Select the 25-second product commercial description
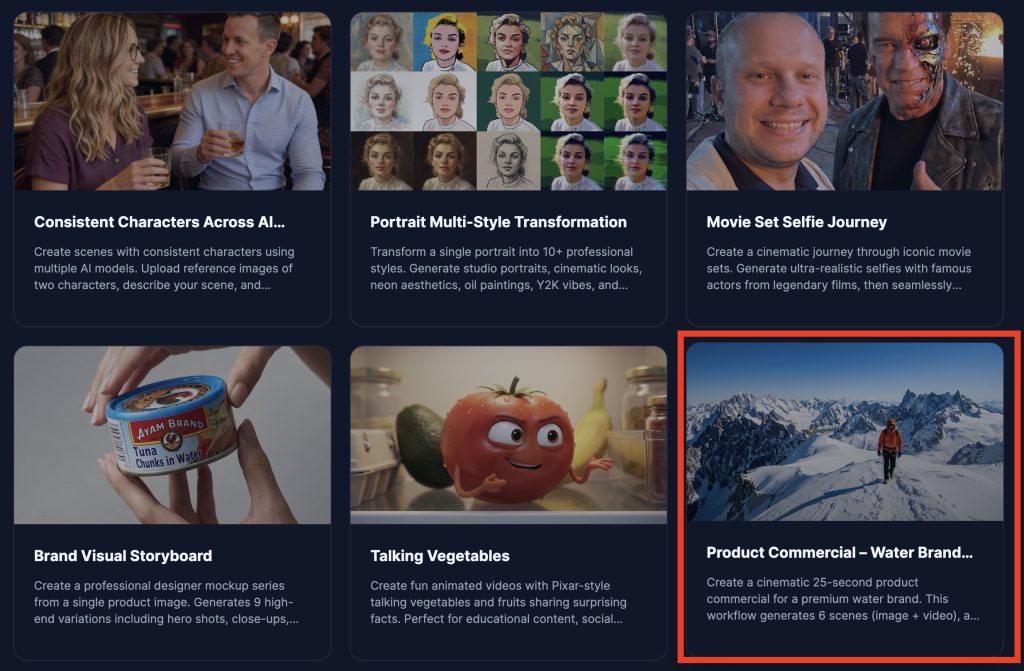Screen dimensions: 1024x671 843,599
